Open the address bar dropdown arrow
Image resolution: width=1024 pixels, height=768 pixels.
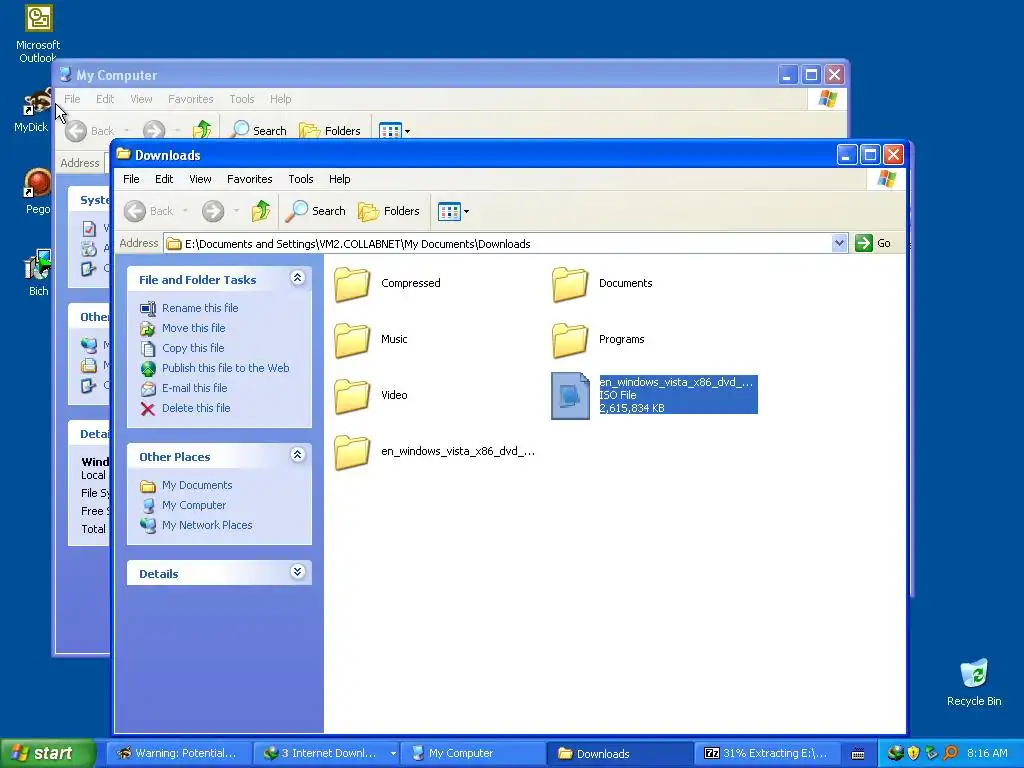point(840,244)
